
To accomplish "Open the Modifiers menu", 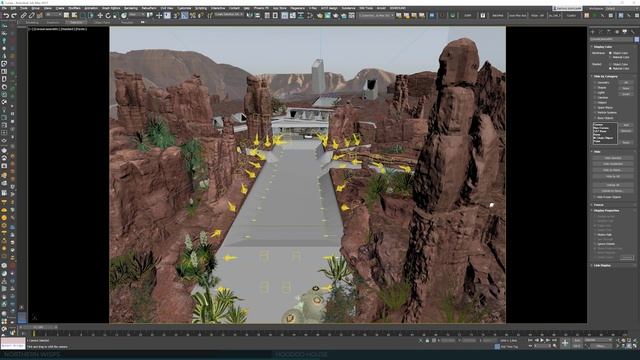I will click(x=74, y=8).
